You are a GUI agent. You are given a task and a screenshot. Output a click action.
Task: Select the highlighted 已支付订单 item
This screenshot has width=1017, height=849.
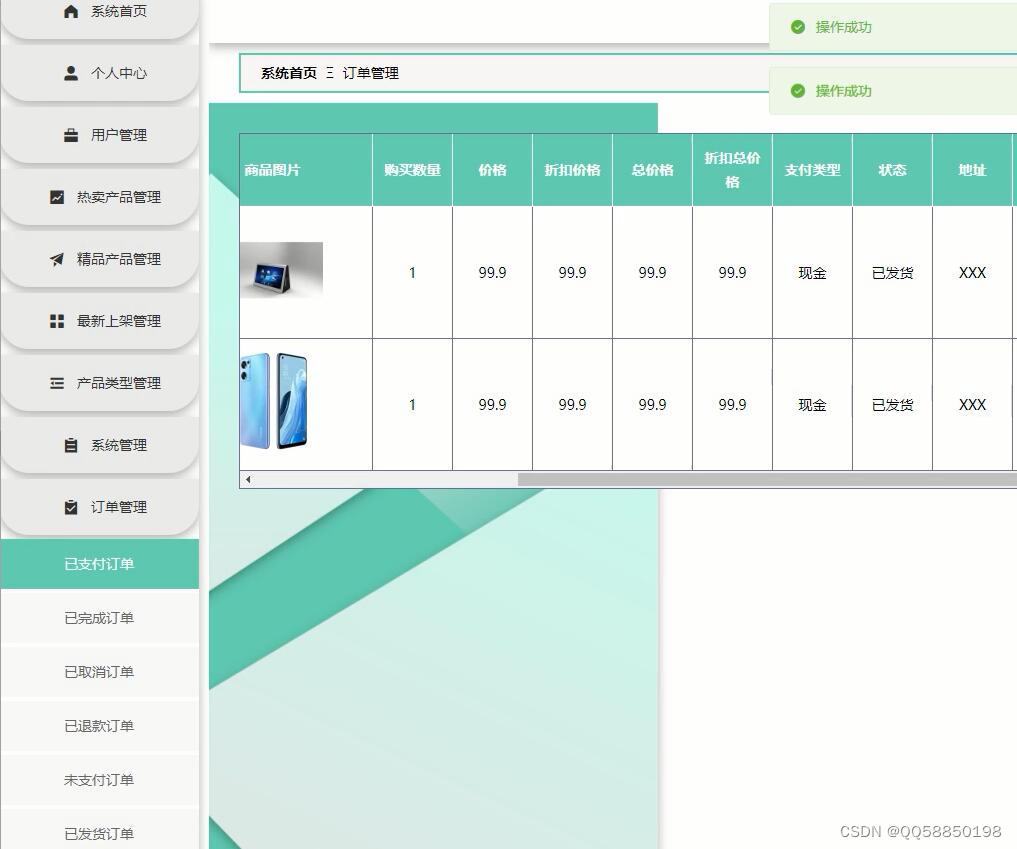pyautogui.click(x=100, y=564)
